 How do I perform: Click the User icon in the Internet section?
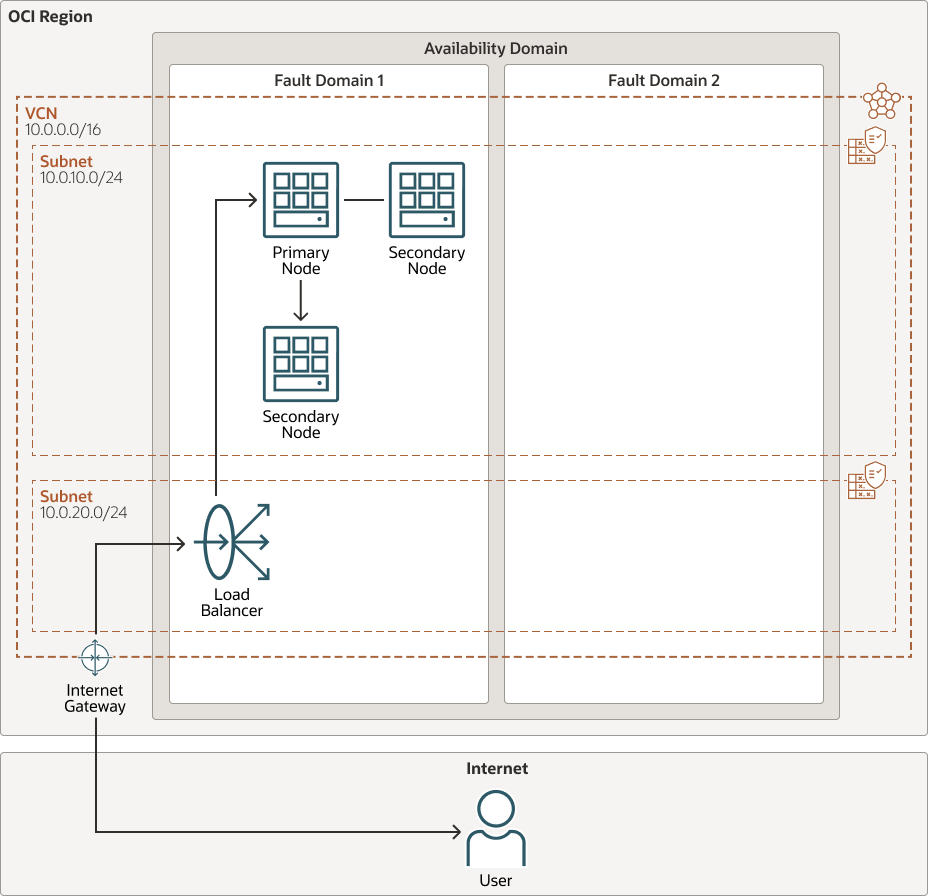click(x=496, y=826)
